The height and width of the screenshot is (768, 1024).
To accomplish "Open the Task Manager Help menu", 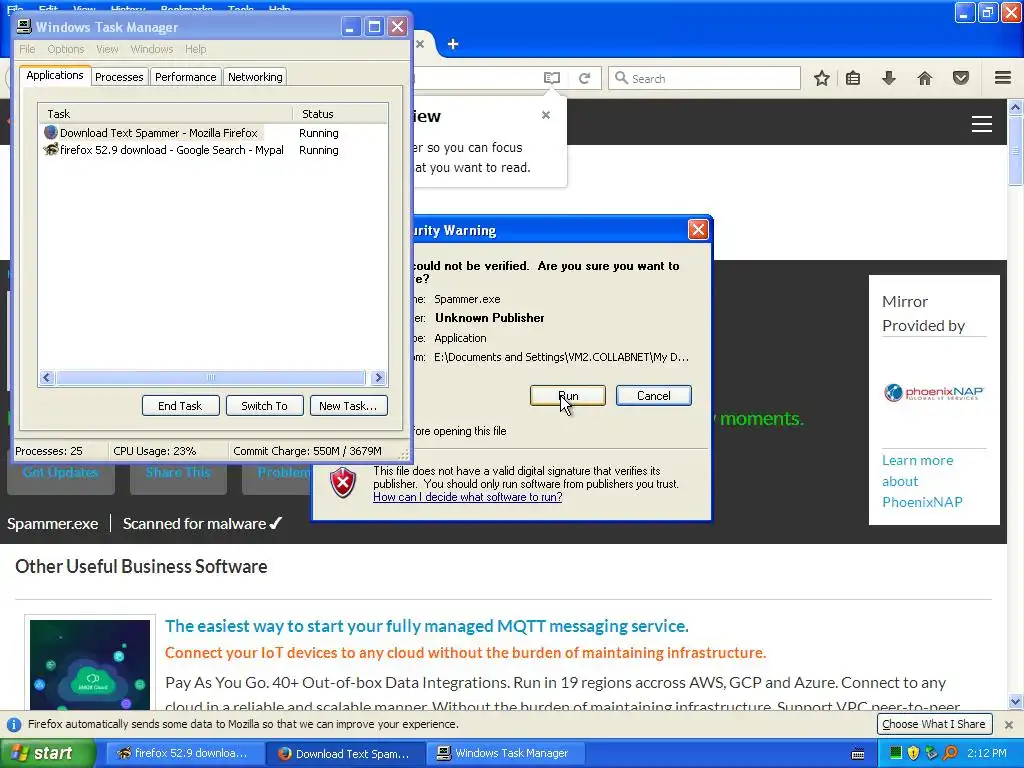I will pyautogui.click(x=195, y=49).
